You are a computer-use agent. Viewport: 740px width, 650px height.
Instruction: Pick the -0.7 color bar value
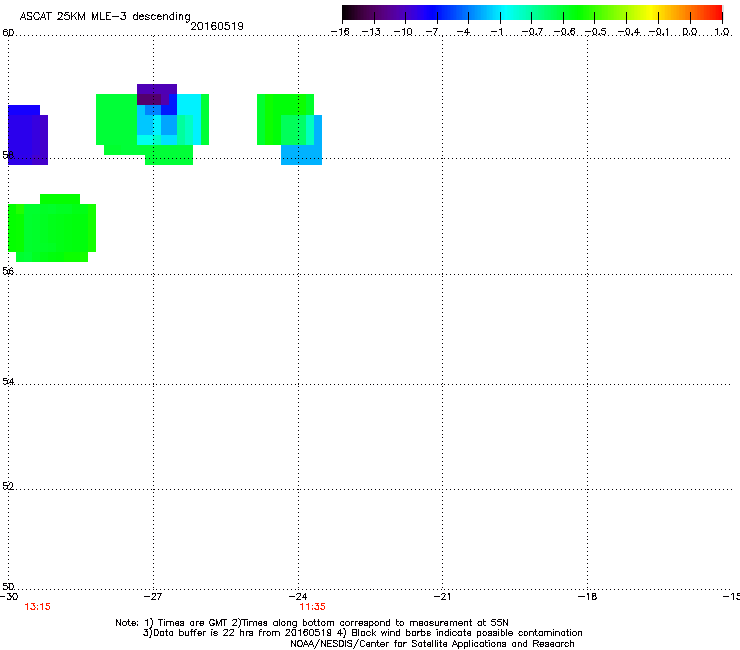[x=532, y=32]
